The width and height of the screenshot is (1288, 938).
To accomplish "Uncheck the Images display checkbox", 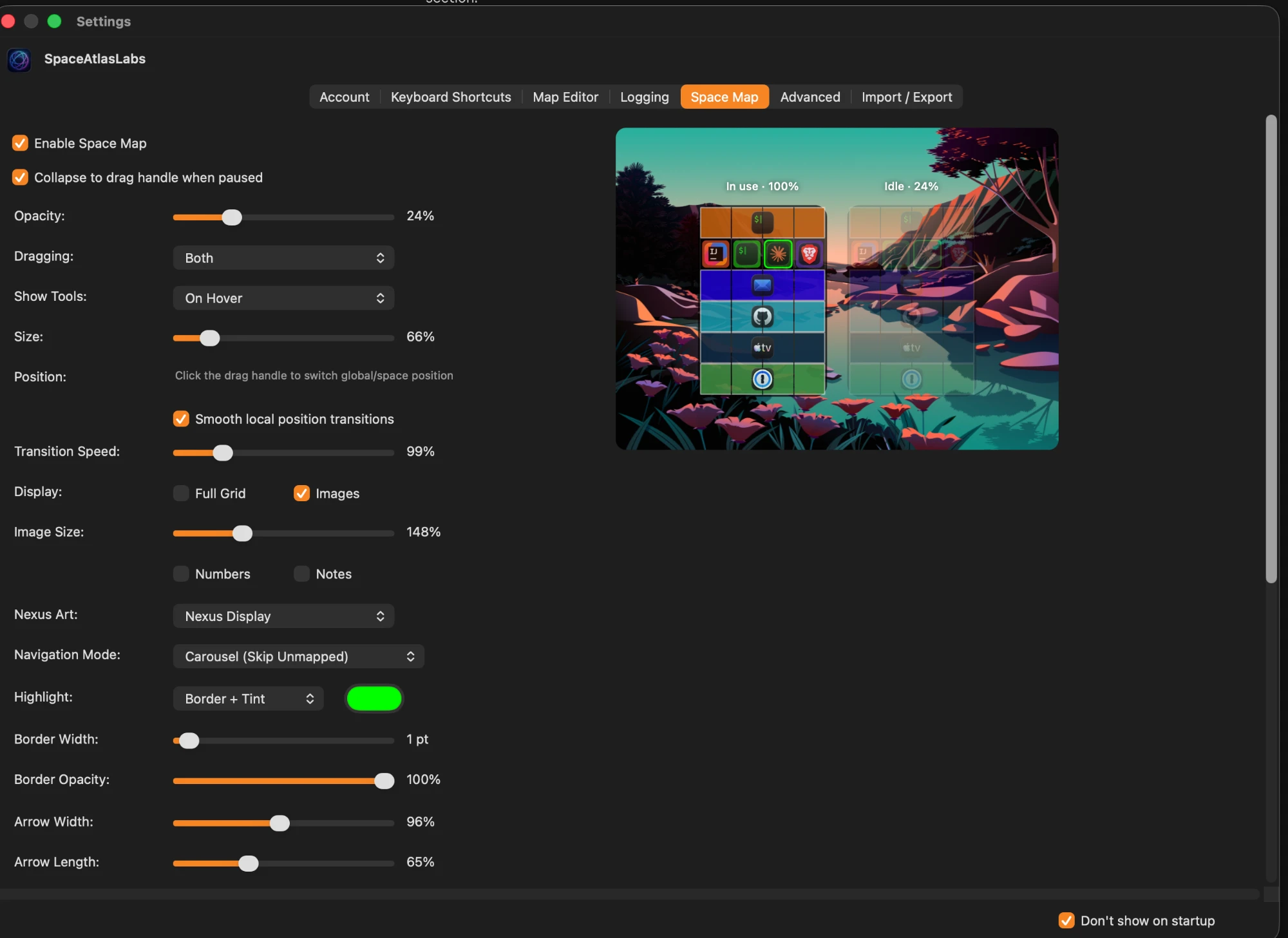I will point(301,493).
